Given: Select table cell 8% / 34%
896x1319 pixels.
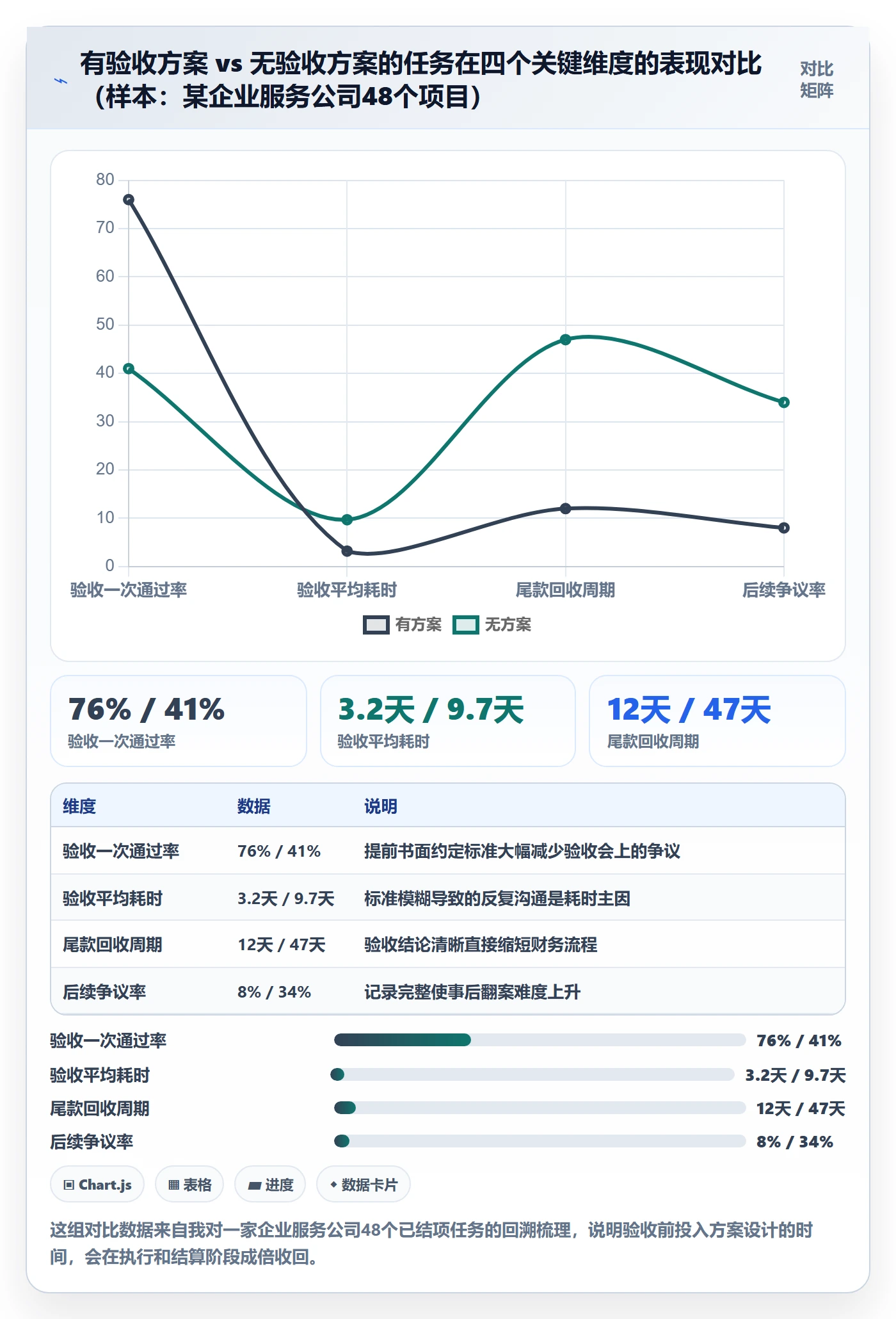Looking at the screenshot, I should [x=275, y=992].
